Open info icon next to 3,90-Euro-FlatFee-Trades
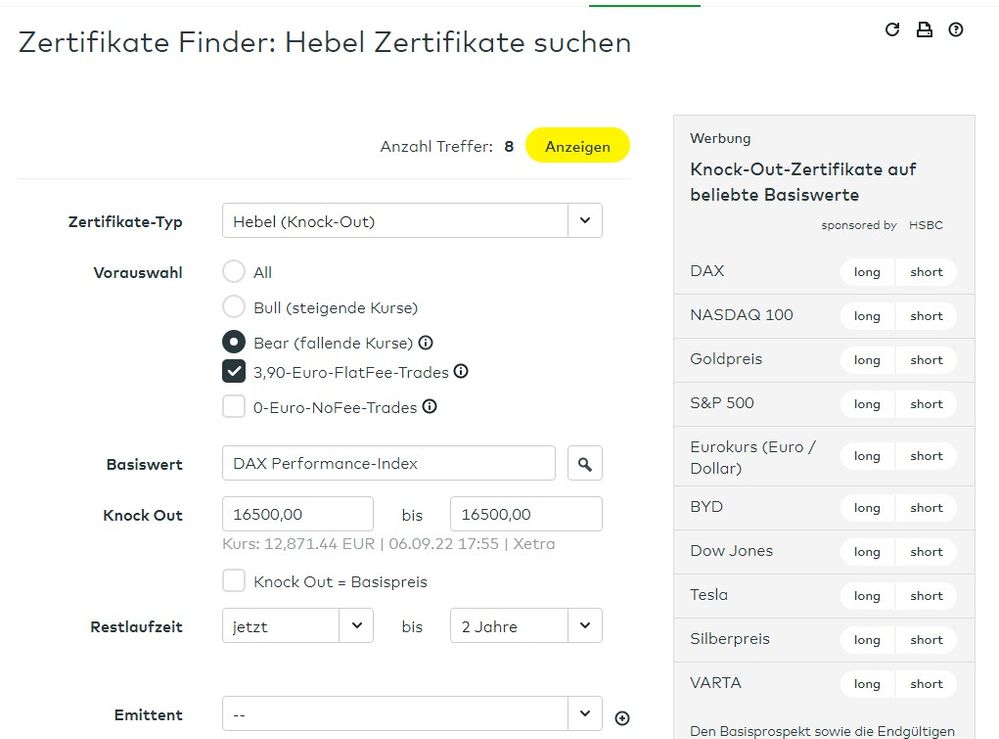 (461, 372)
